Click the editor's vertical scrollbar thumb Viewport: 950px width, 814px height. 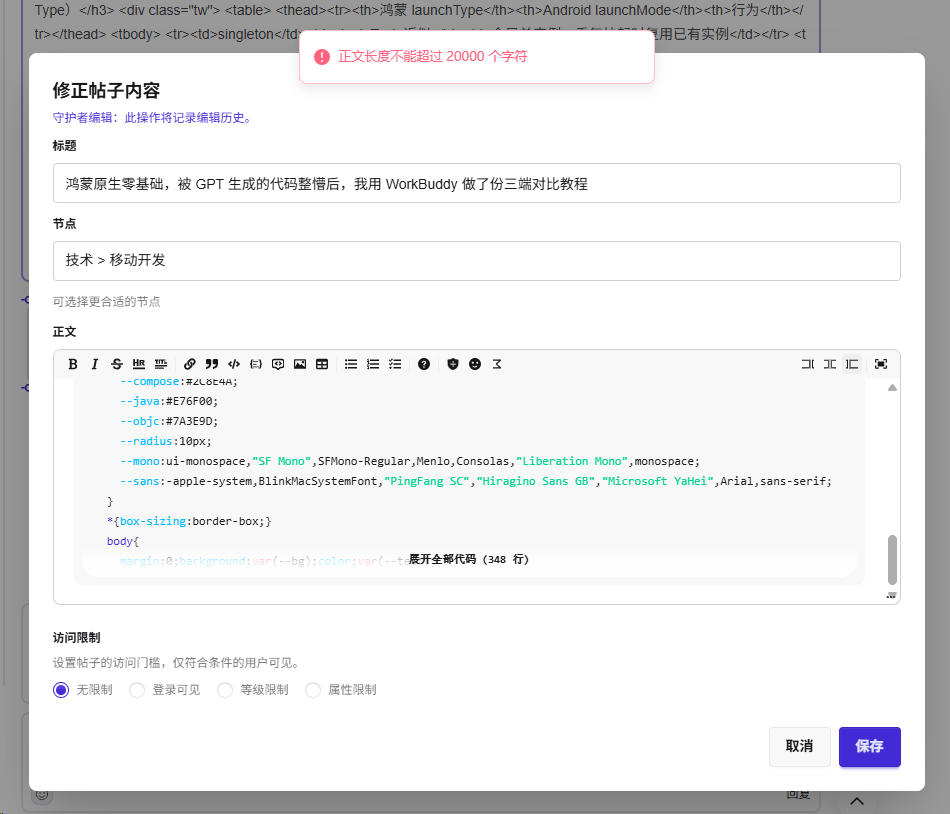point(892,559)
